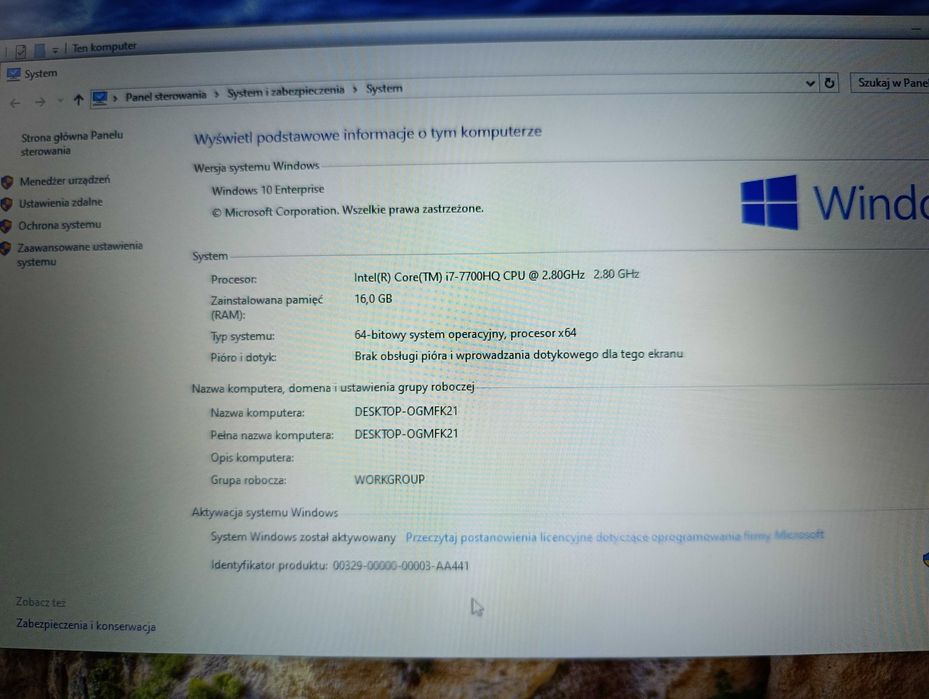929x699 pixels.
Task: Expand chevron after System i zabezpieczenia
Action: point(355,89)
